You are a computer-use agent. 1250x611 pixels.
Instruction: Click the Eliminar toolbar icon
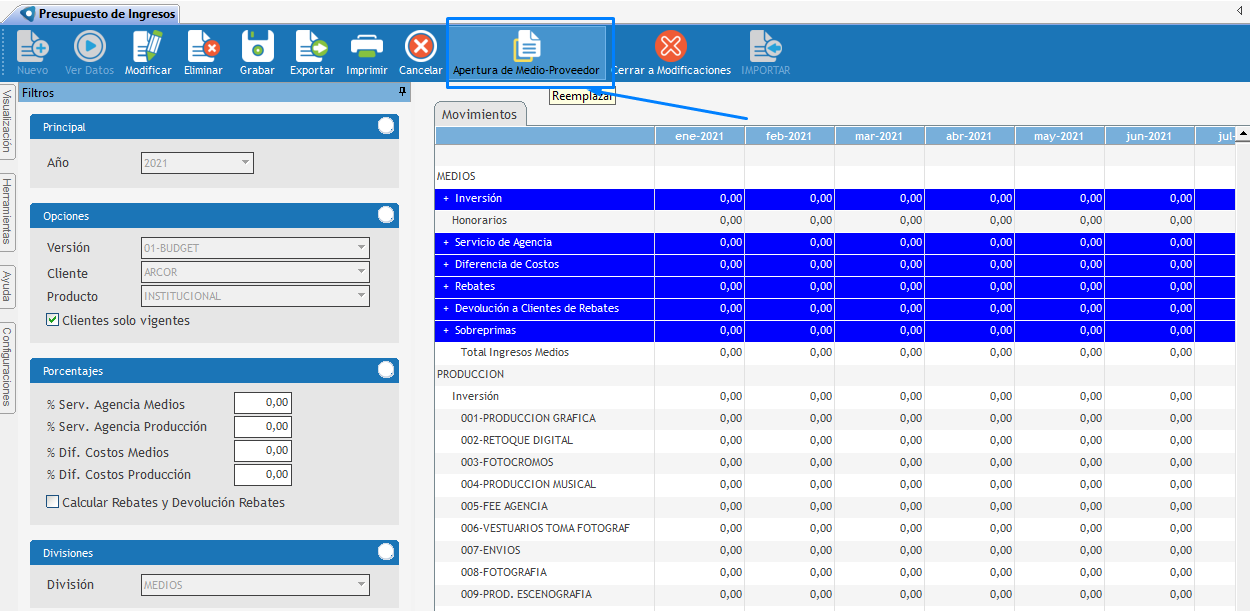click(x=203, y=47)
